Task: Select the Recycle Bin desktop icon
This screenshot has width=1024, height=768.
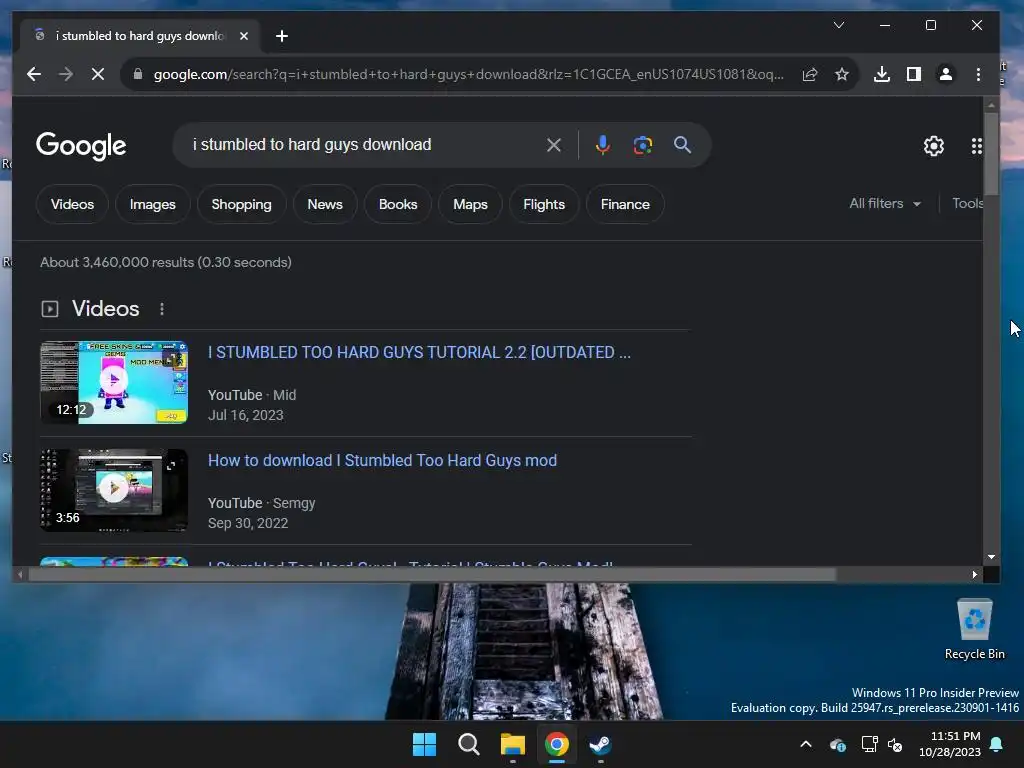Action: point(974,630)
